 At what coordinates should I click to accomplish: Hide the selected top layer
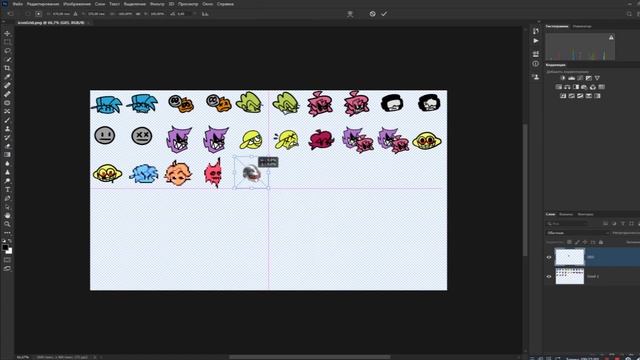pyautogui.click(x=549, y=257)
